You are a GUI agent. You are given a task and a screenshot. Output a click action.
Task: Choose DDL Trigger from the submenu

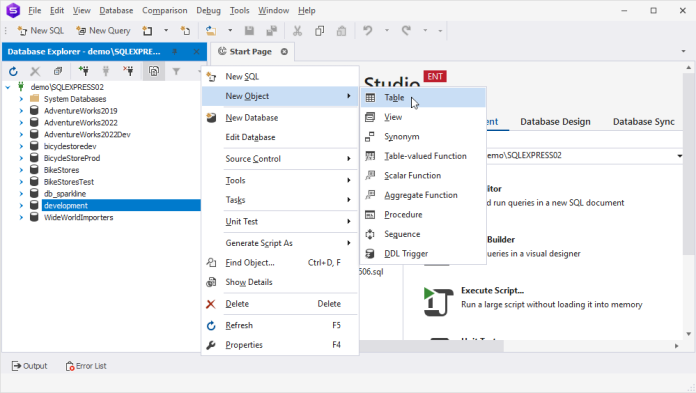coord(423,254)
